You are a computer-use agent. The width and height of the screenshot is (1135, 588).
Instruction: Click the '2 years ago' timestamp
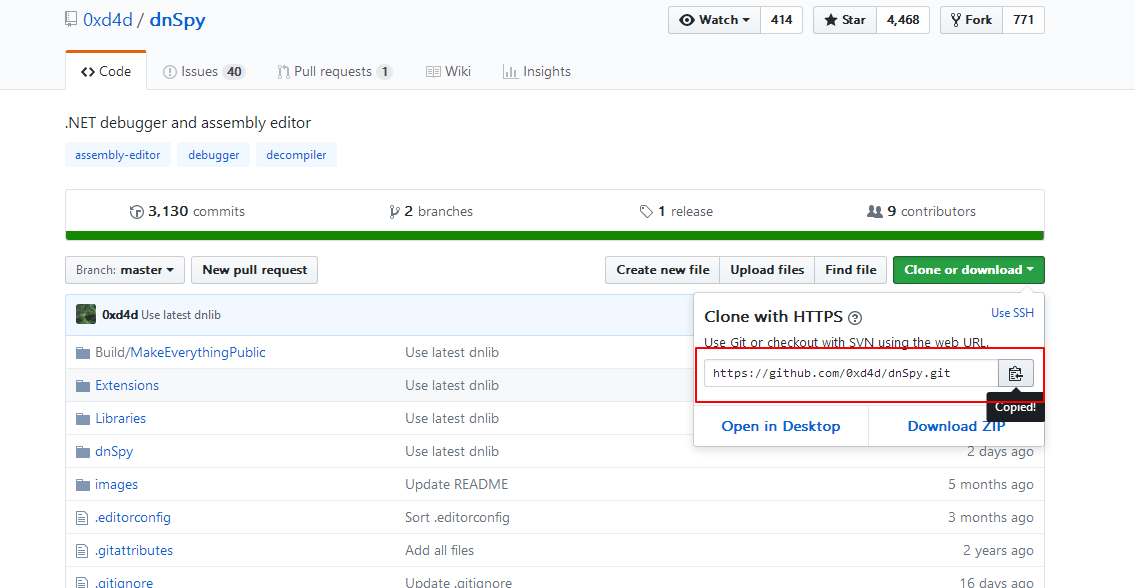coord(998,550)
